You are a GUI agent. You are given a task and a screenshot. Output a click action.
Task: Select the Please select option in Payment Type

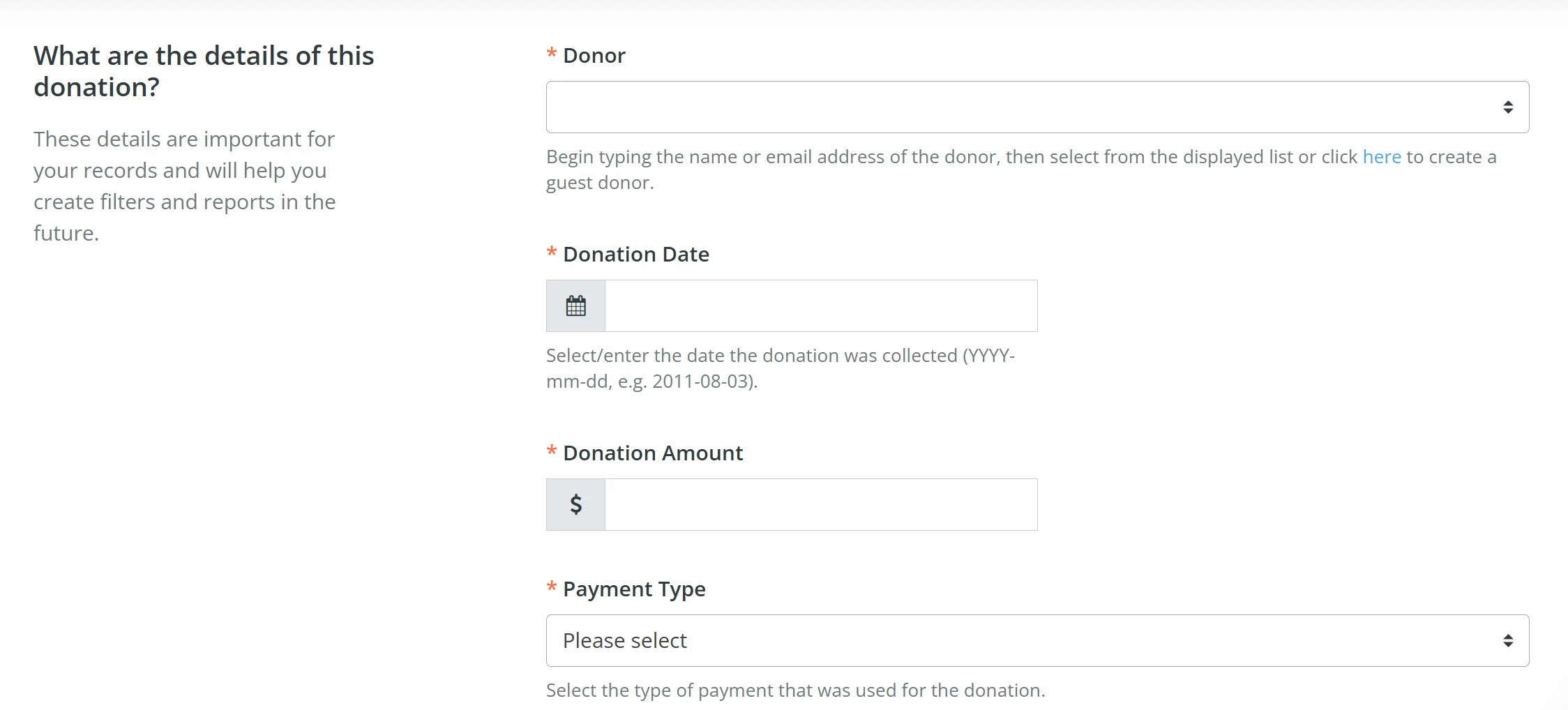625,640
